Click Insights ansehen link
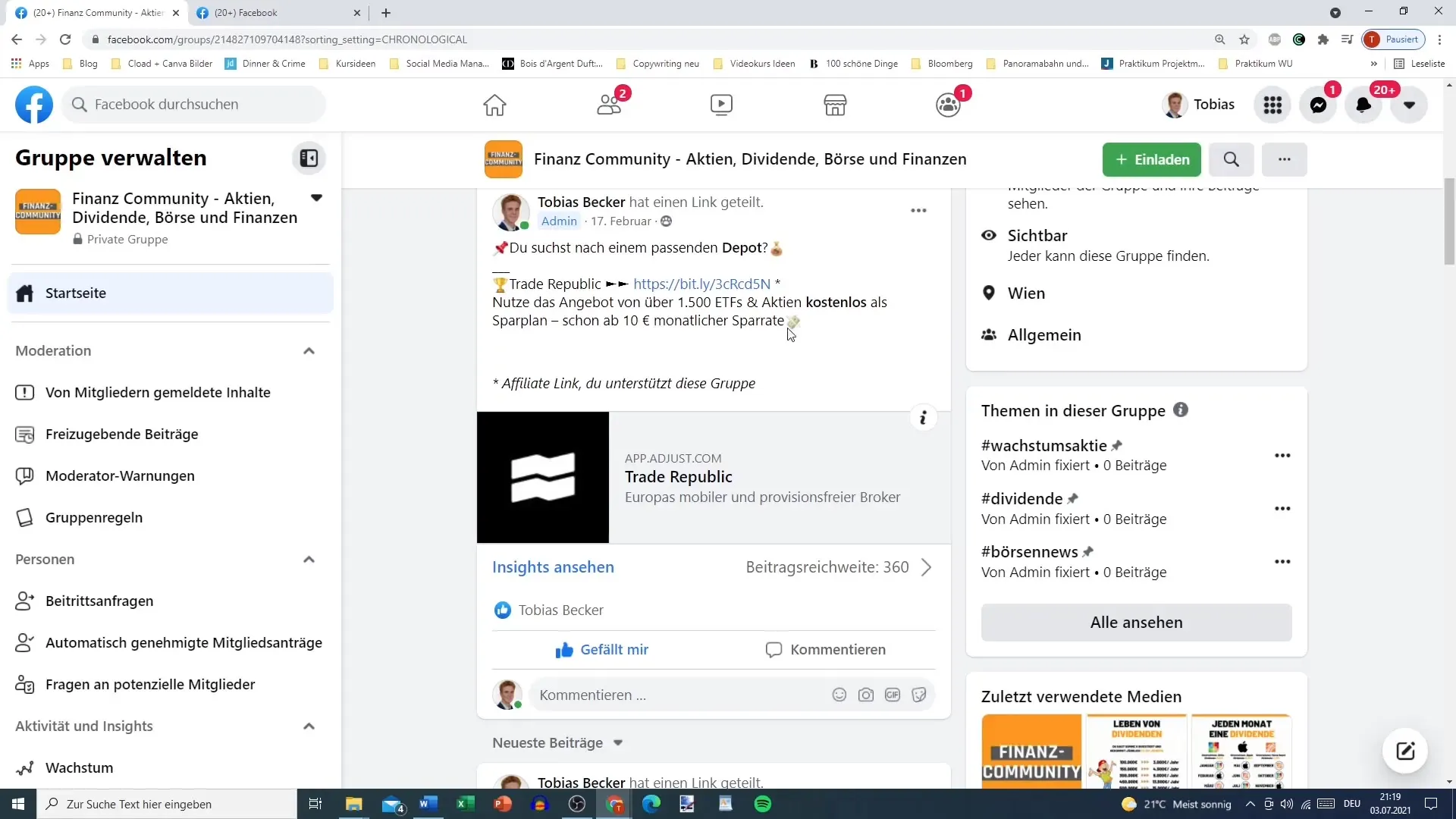The height and width of the screenshot is (819, 1456). [553, 566]
